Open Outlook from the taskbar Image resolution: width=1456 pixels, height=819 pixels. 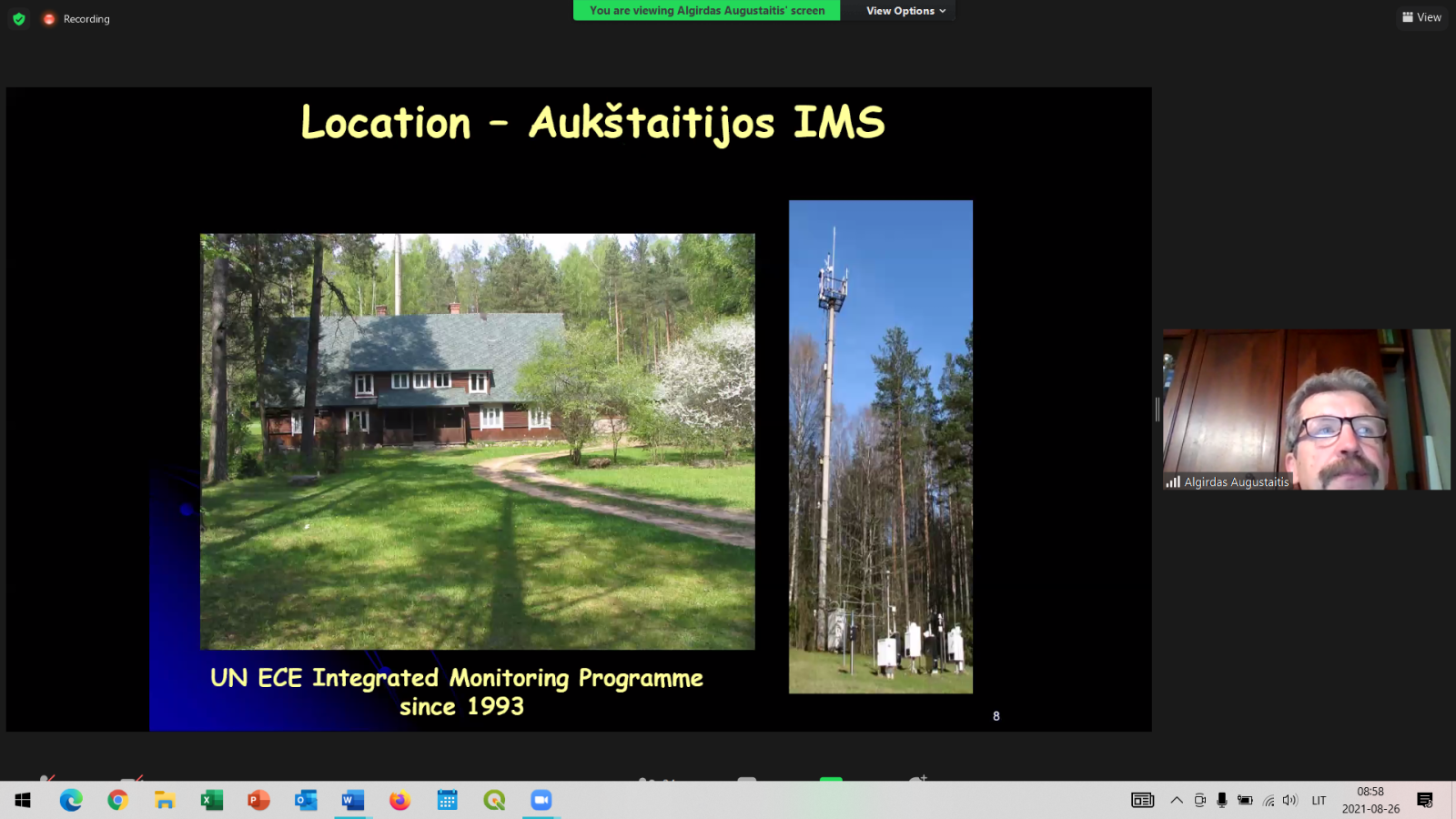point(306,800)
